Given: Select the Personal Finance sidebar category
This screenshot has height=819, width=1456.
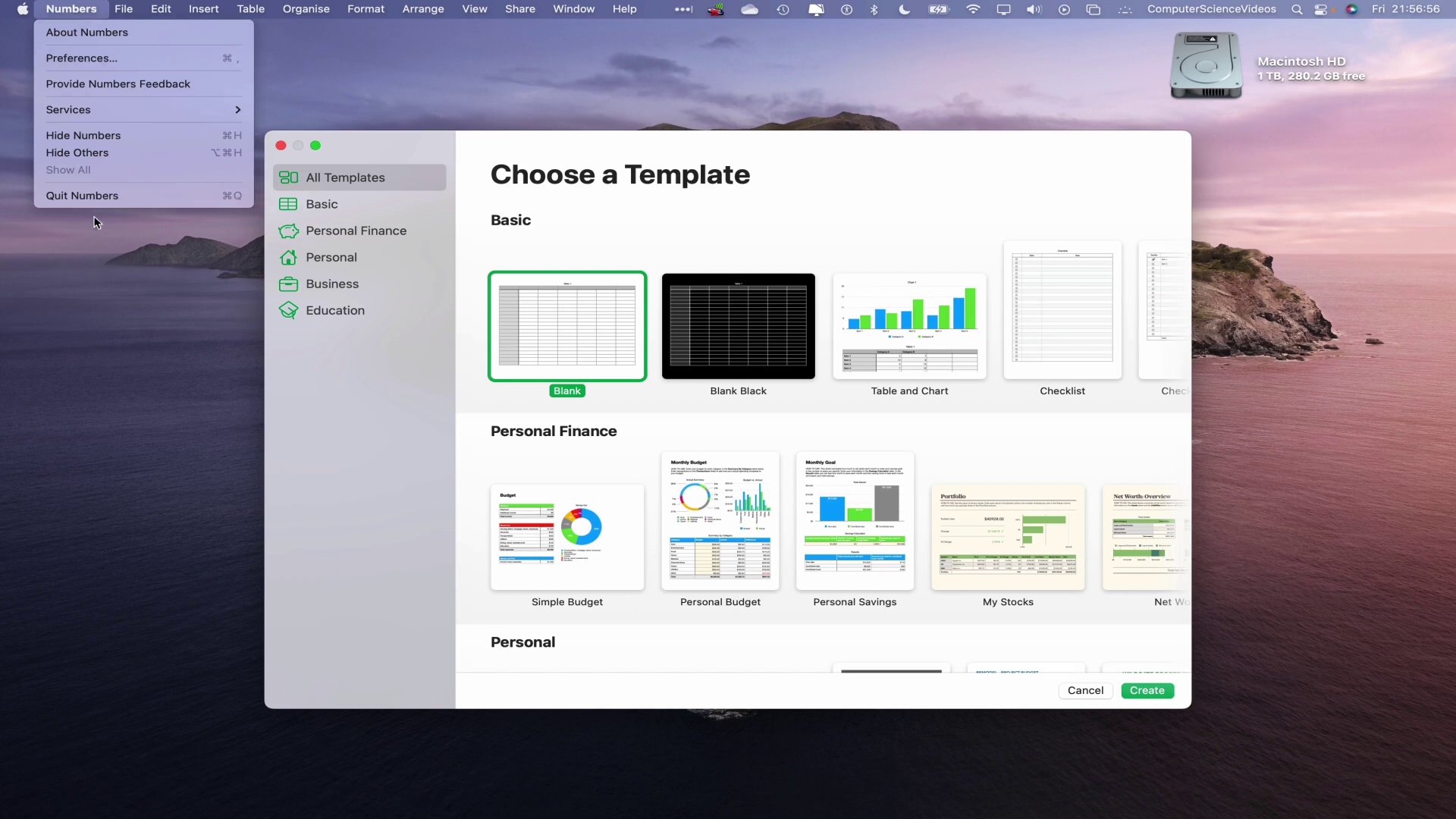Looking at the screenshot, I should [x=354, y=231].
